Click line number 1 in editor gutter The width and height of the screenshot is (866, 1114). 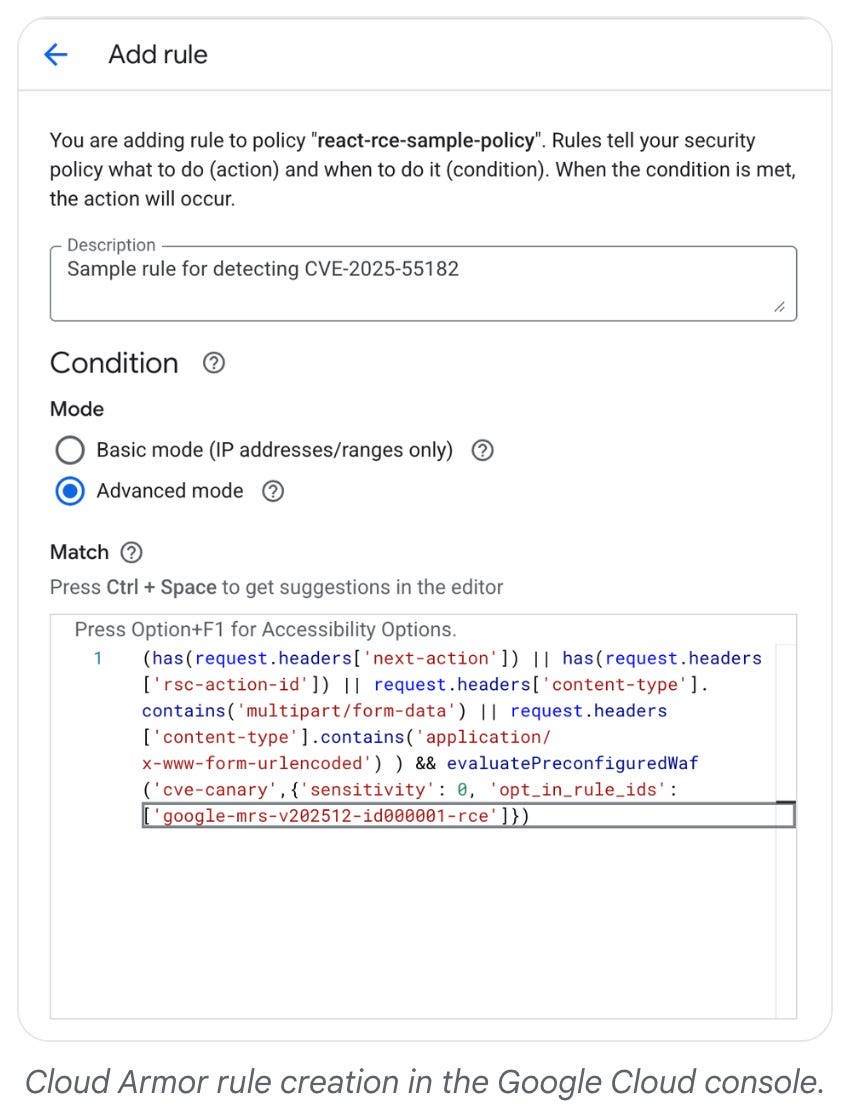click(x=98, y=659)
